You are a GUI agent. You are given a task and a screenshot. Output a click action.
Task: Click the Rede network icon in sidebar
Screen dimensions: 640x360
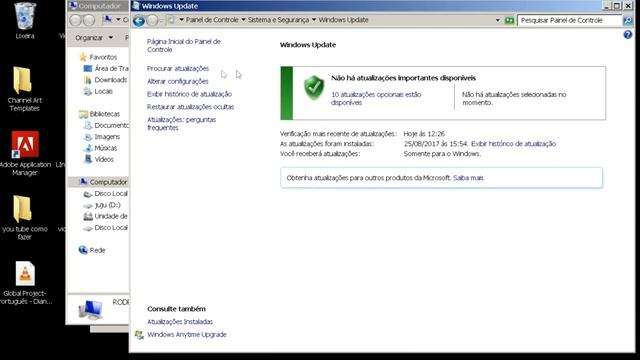[x=83, y=250]
